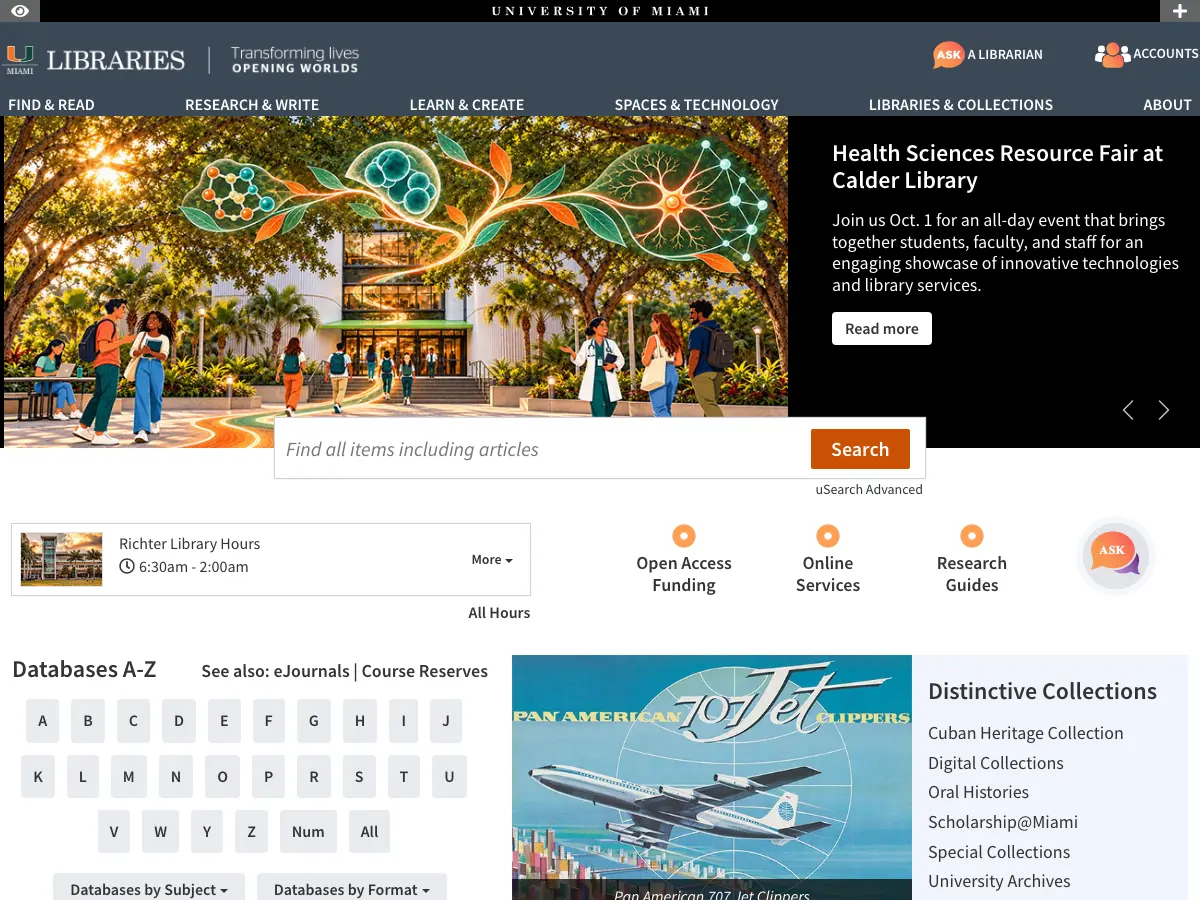The image size is (1200, 900).
Task: Browse databases starting with letter W
Action: [x=161, y=832]
